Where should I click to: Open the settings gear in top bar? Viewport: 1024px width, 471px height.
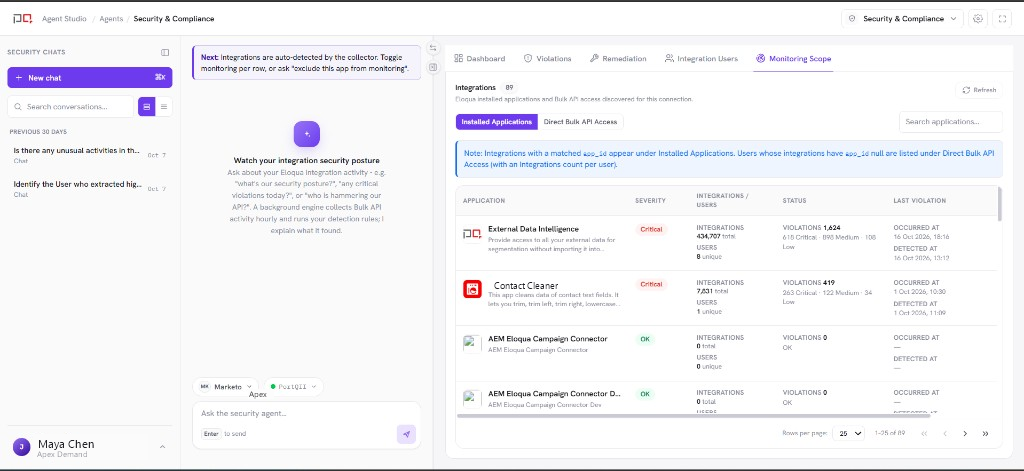pyautogui.click(x=978, y=19)
